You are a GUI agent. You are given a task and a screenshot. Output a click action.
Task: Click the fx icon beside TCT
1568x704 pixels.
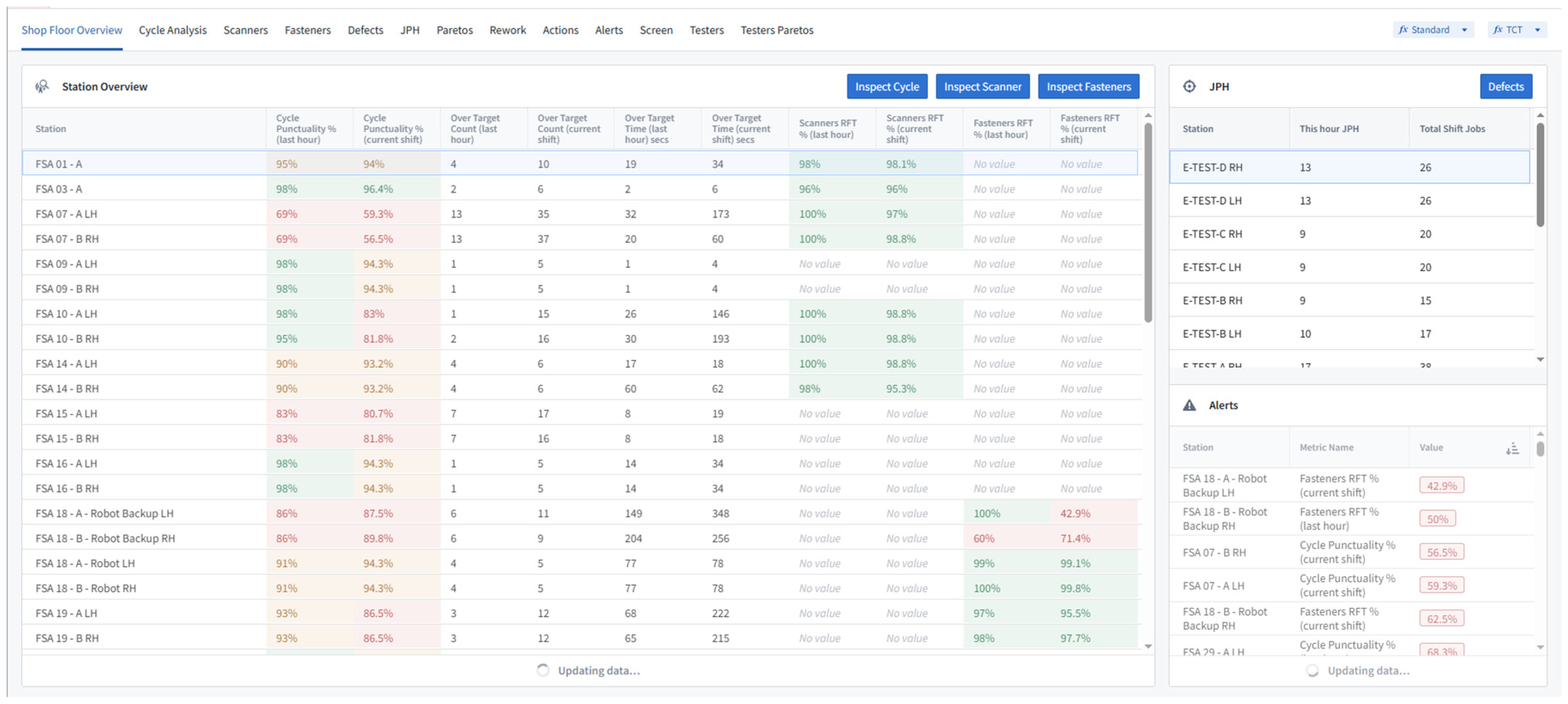[x=1498, y=30]
